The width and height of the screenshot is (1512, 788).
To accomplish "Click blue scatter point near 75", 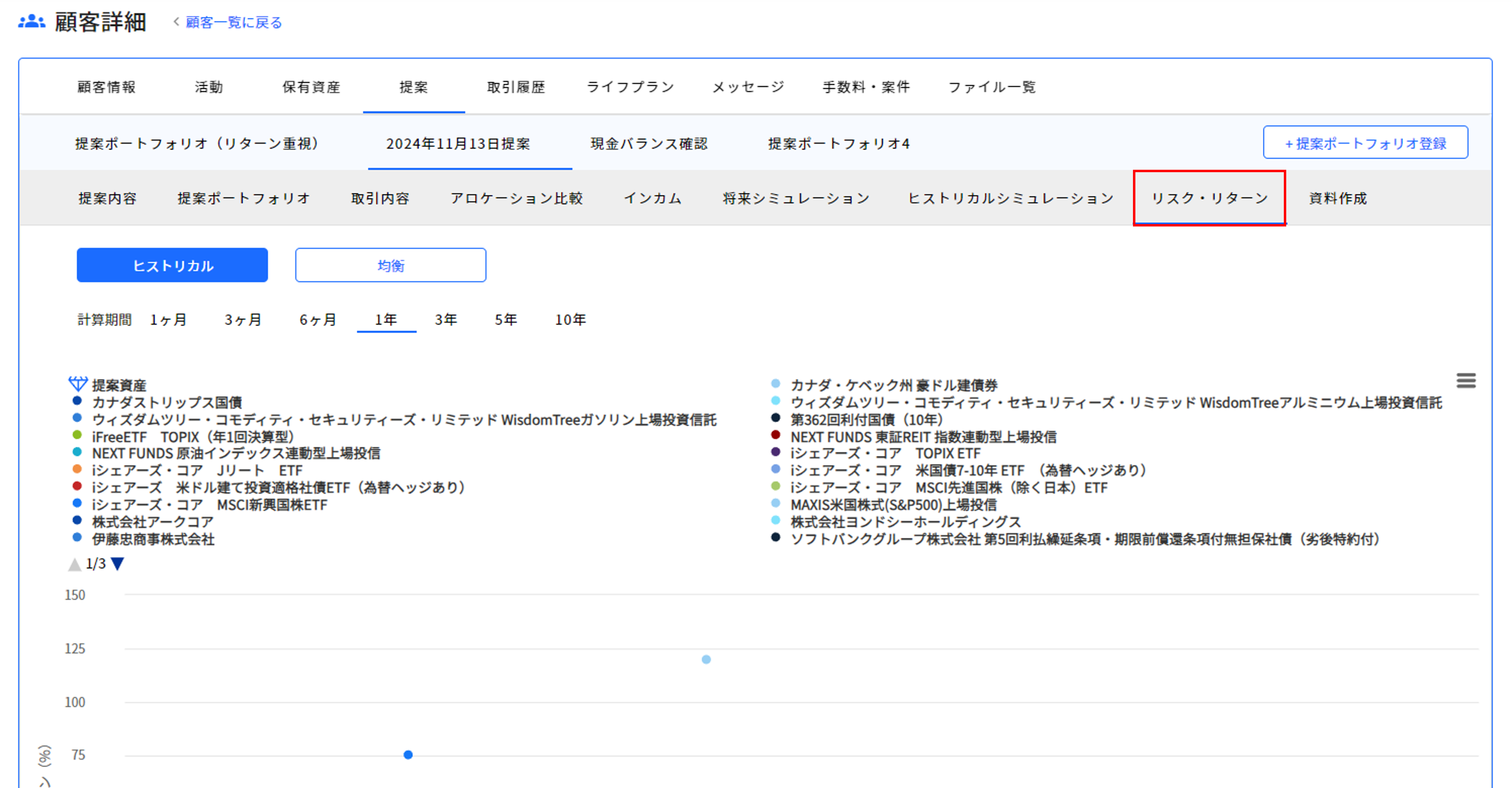I will tap(408, 755).
